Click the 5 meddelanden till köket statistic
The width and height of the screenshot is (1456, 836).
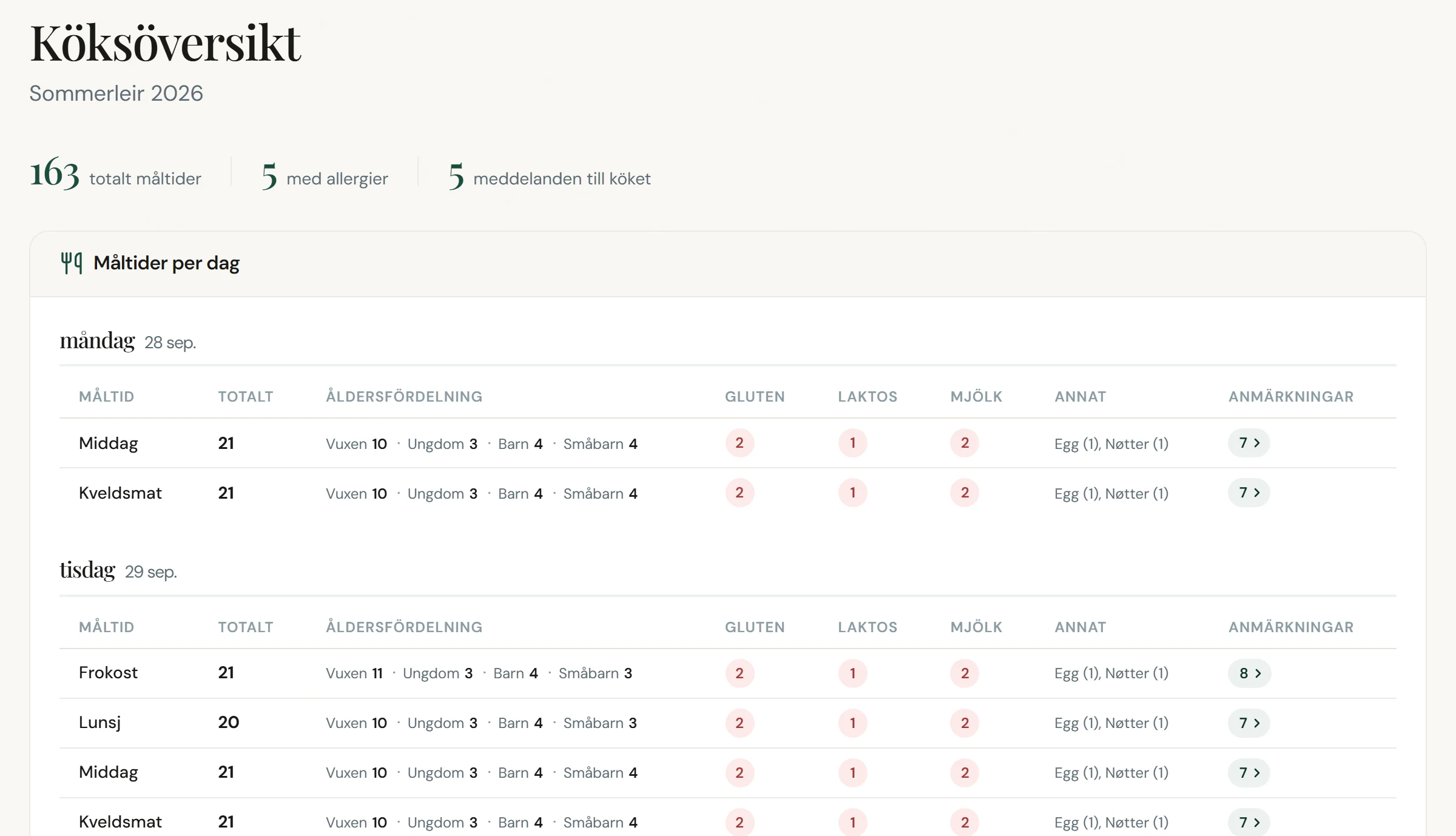[x=550, y=176]
